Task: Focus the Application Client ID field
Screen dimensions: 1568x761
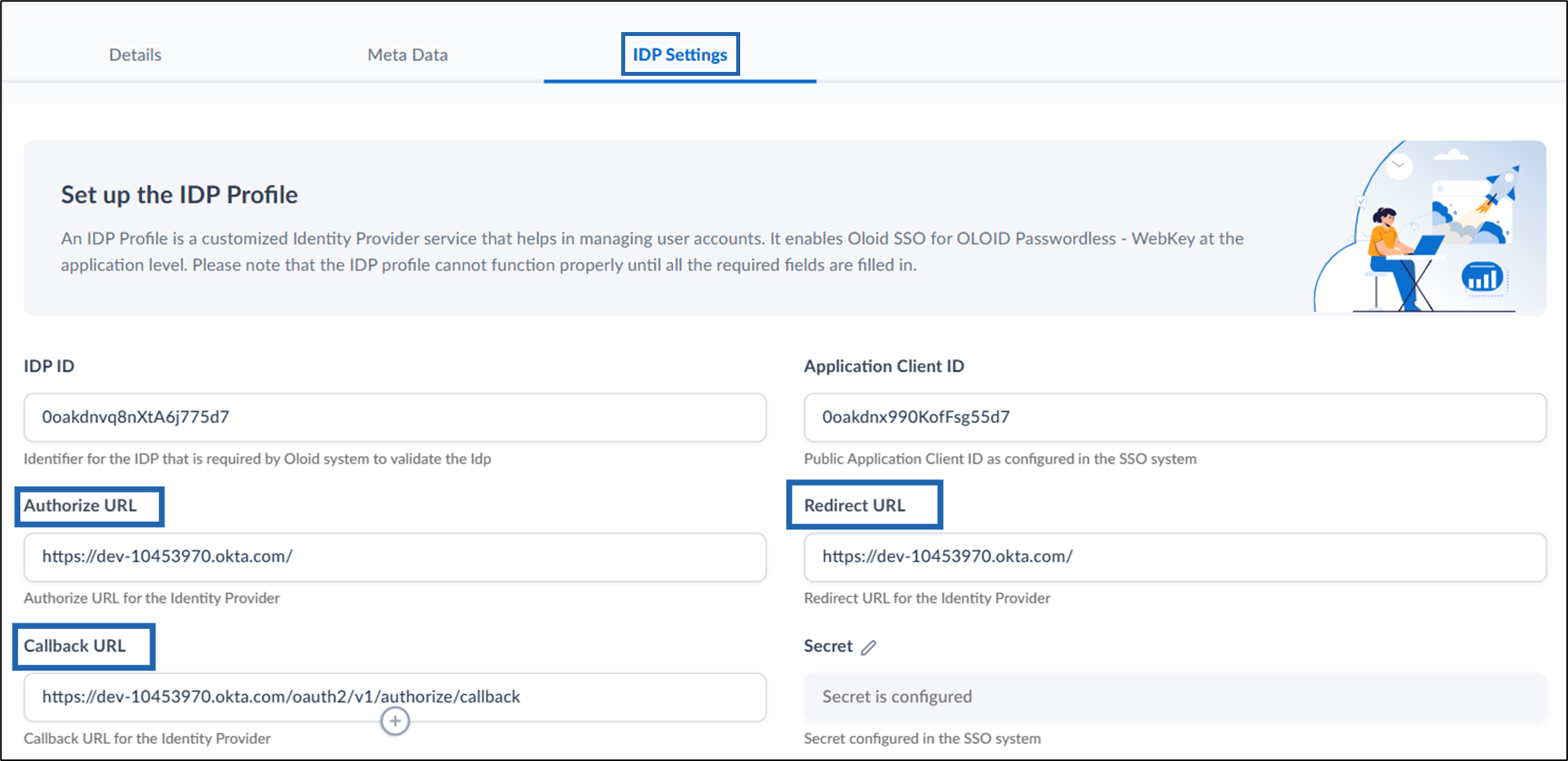Action: tap(1175, 418)
